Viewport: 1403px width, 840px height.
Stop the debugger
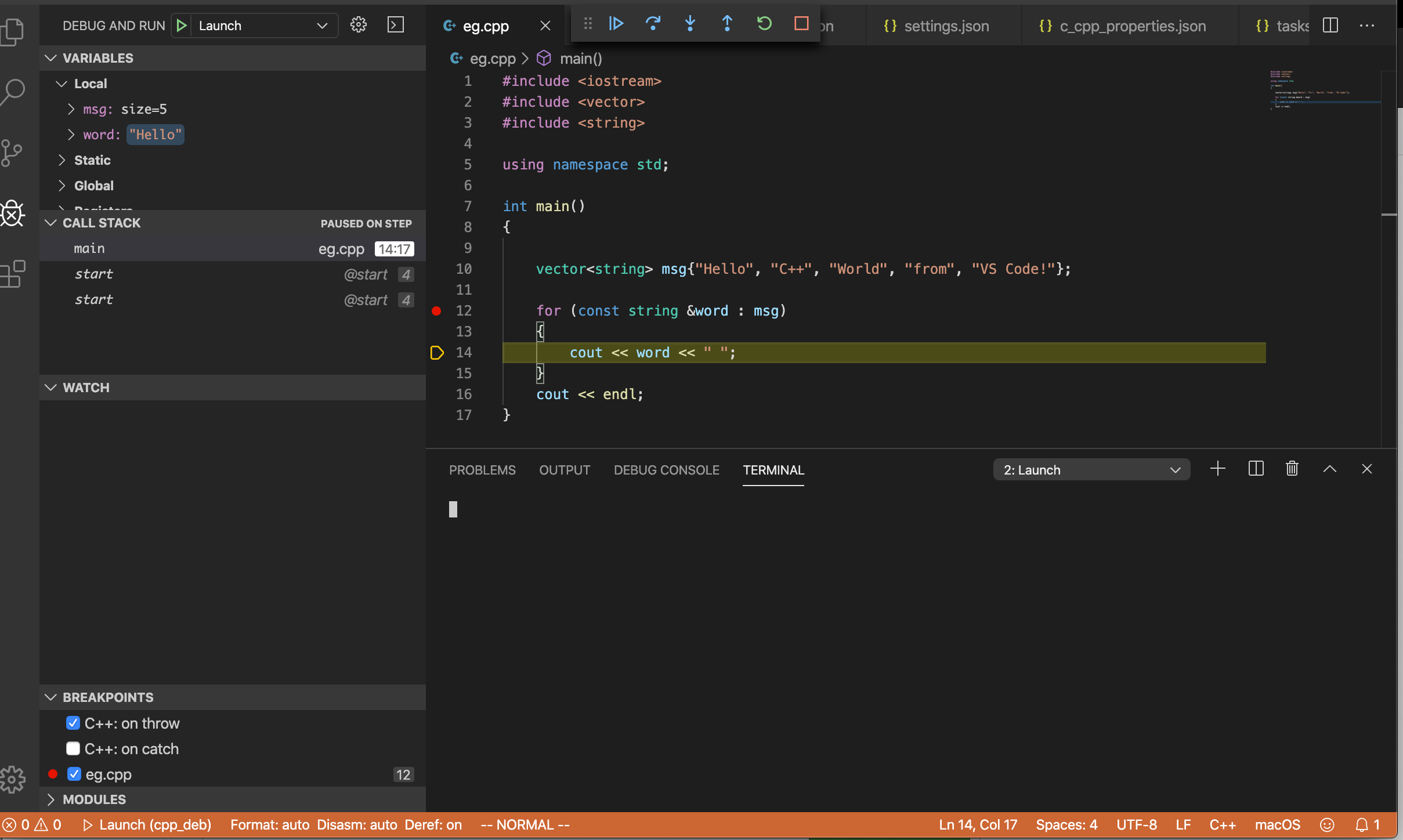pos(801,24)
